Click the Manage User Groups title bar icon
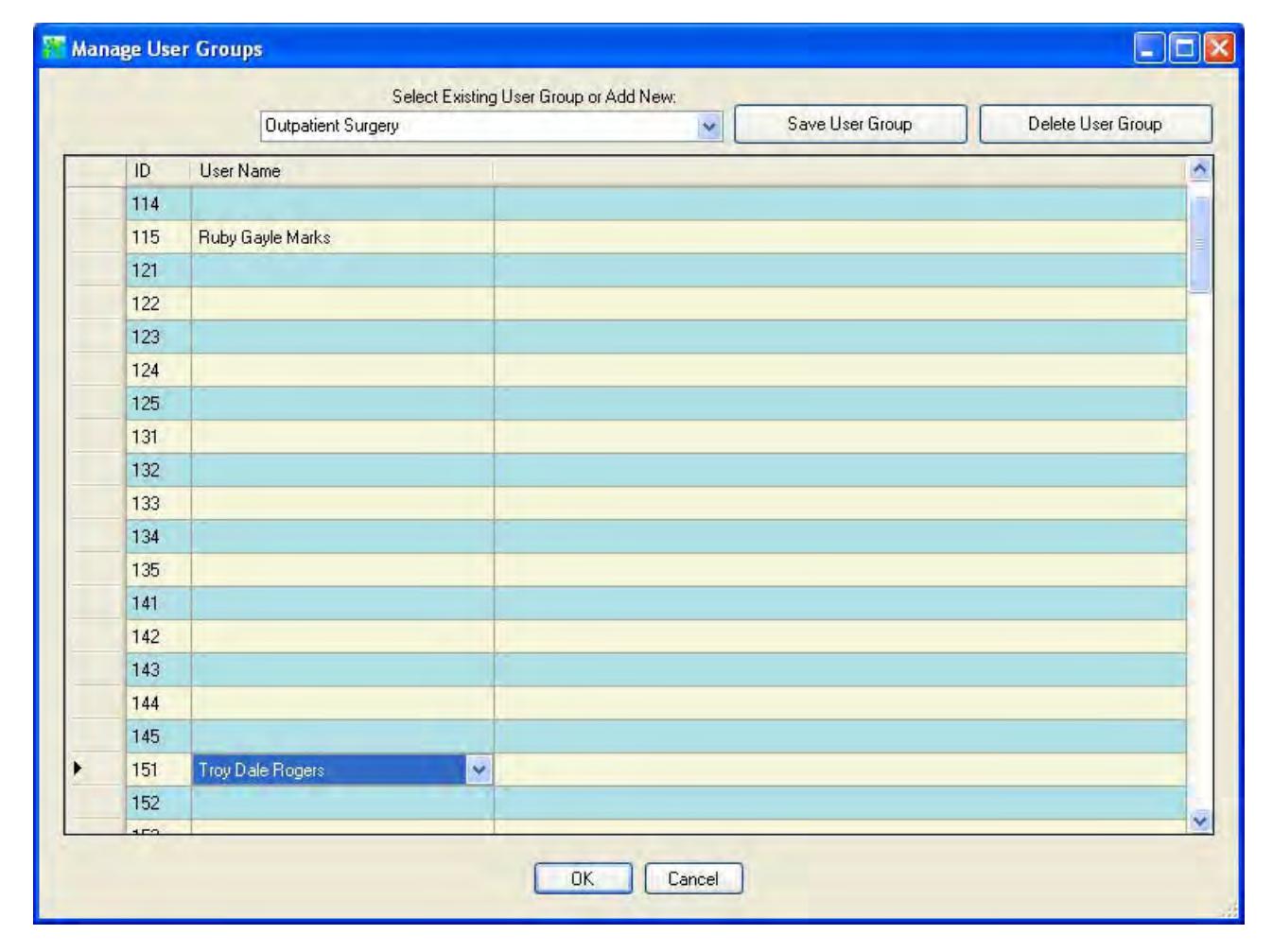 tap(54, 47)
